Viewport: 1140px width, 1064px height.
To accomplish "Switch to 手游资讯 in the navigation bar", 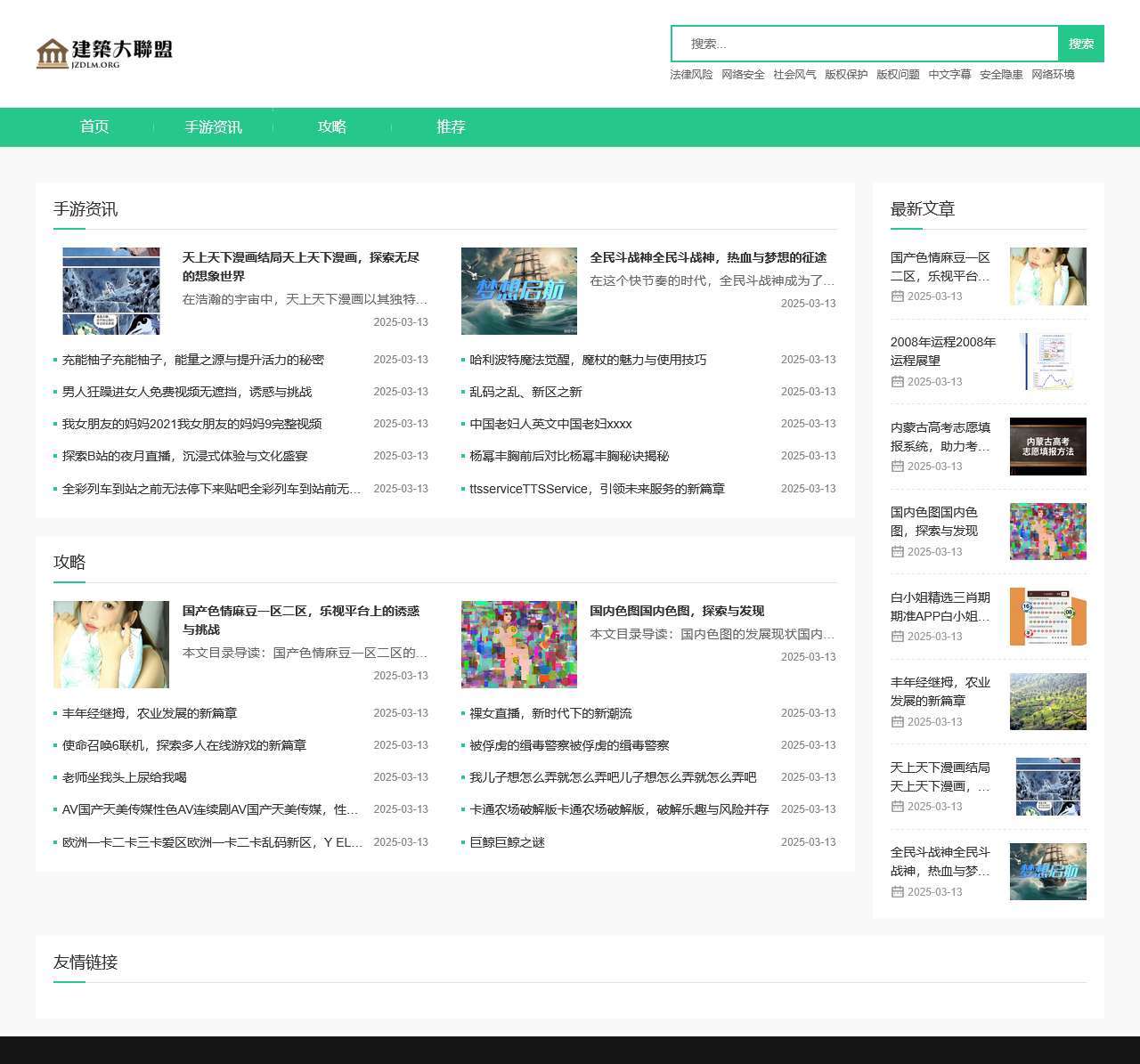I will [x=213, y=127].
